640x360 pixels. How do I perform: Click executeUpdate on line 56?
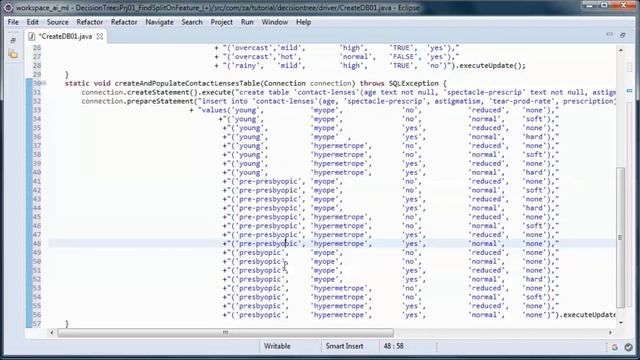click(589, 315)
